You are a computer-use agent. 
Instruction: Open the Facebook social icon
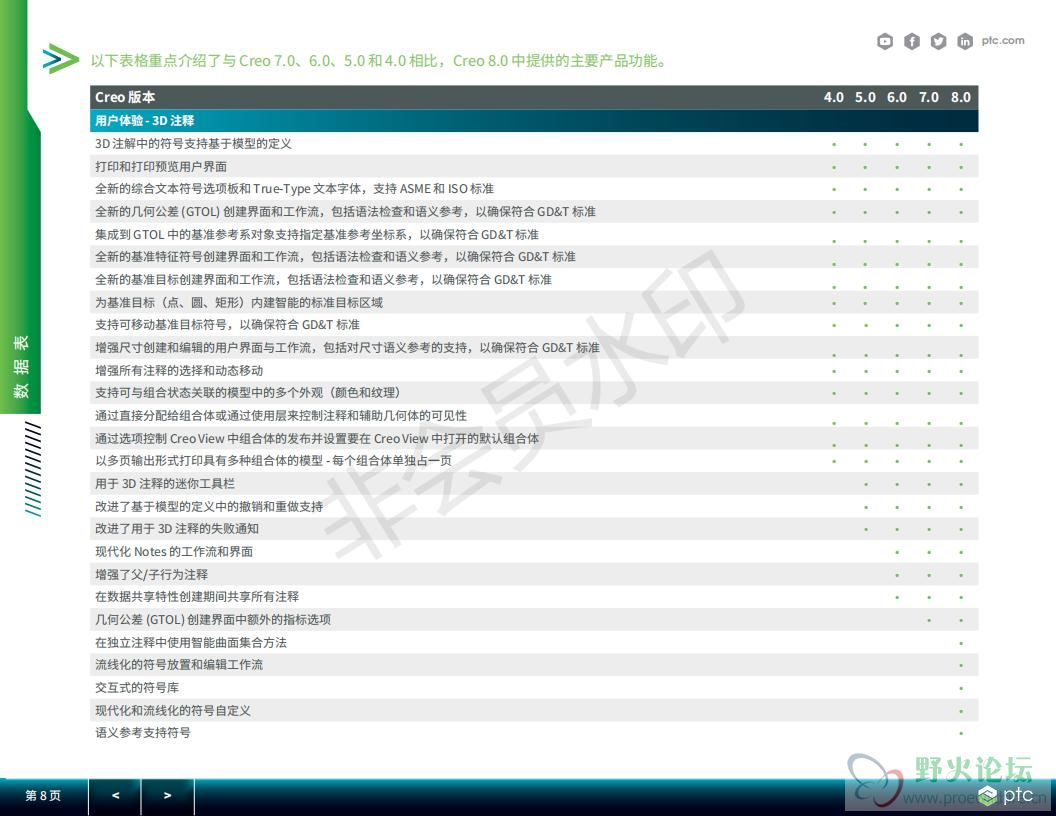(x=912, y=41)
